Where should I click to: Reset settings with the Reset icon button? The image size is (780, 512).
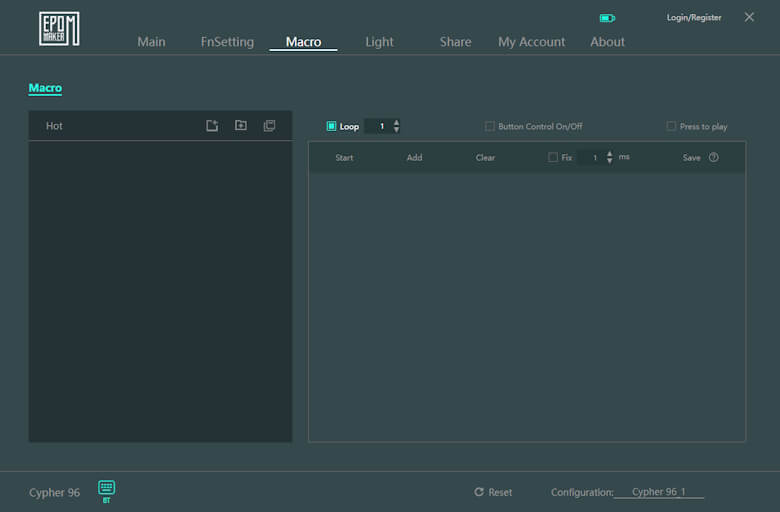point(479,492)
